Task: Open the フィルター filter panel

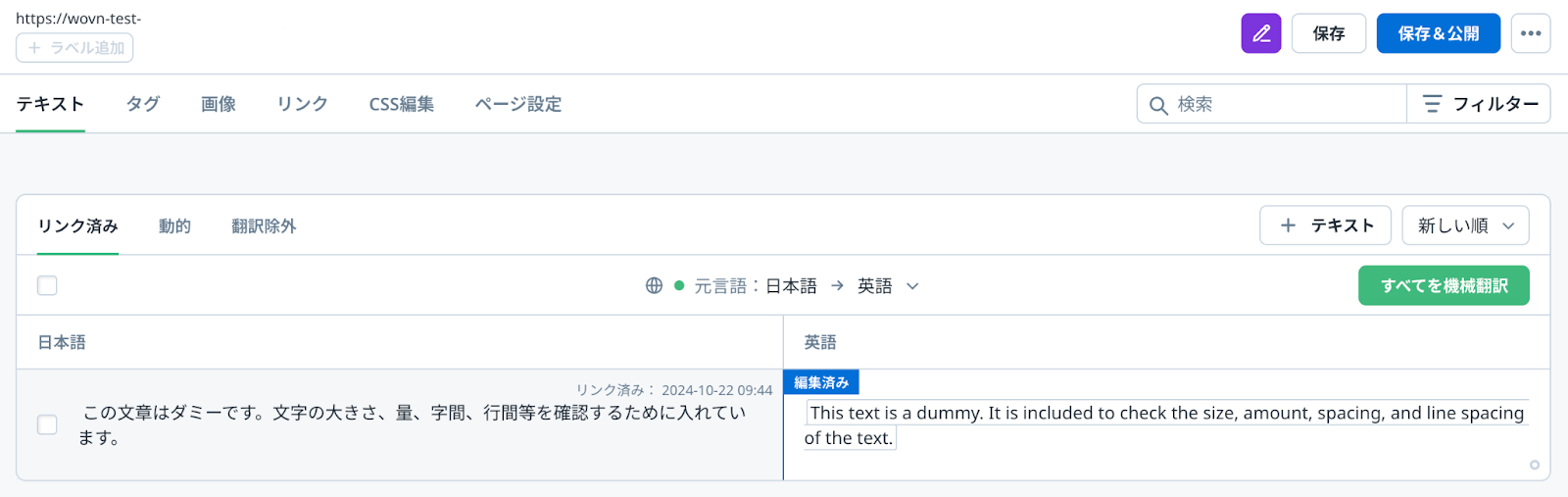Action: (x=1479, y=104)
